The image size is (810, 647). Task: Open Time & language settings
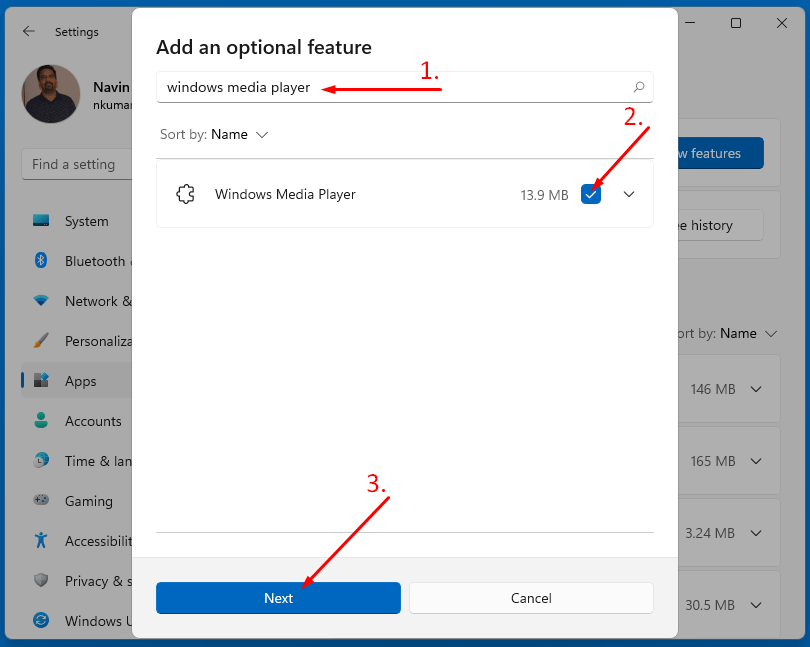tap(76, 460)
